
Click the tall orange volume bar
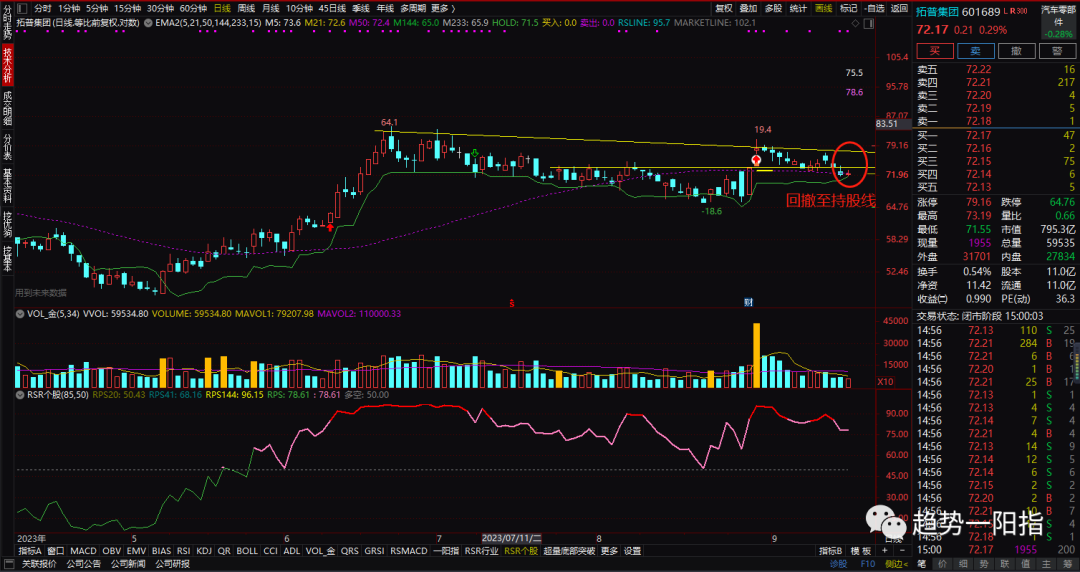coord(756,355)
